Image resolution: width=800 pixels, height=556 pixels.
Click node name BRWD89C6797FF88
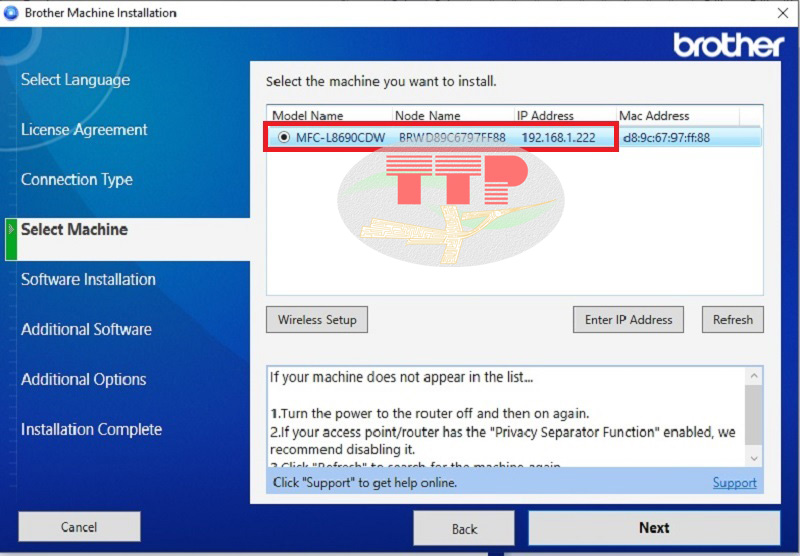(452, 138)
